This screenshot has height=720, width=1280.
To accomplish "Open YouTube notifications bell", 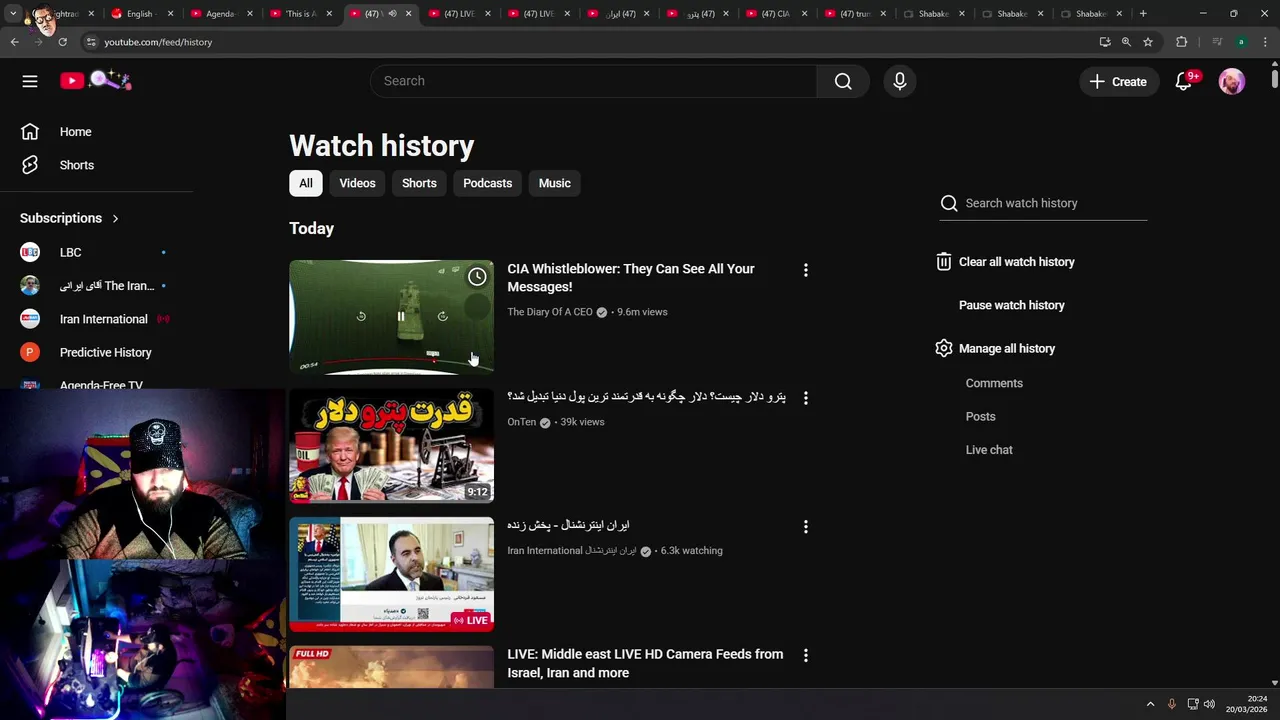I will (1184, 82).
